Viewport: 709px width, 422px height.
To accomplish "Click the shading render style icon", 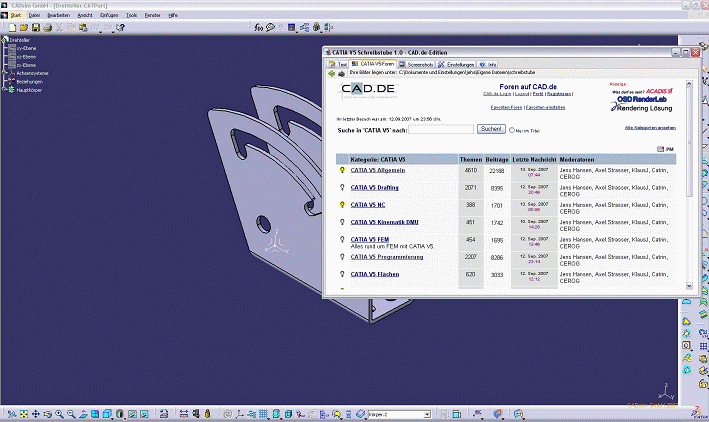I will point(119,414).
